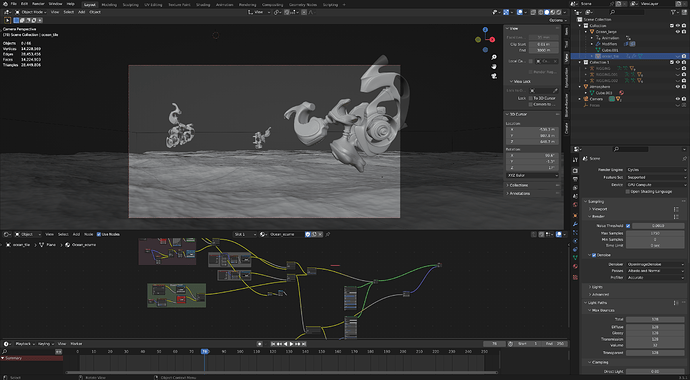
Task: Open the Modifier properties wrench icon
Action: pyautogui.click(x=575, y=224)
